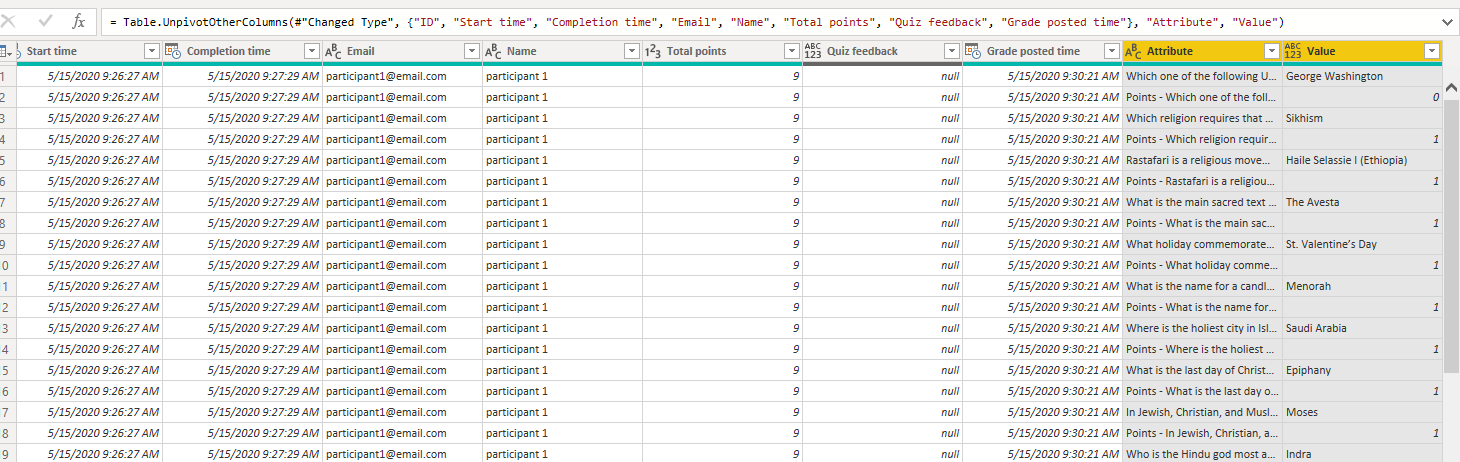Open the Completion time column filter dropdown
This screenshot has width=1460, height=462.
(312, 51)
